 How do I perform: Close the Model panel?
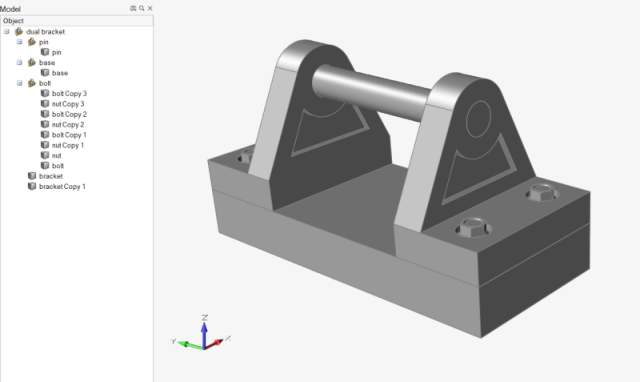(150, 8)
